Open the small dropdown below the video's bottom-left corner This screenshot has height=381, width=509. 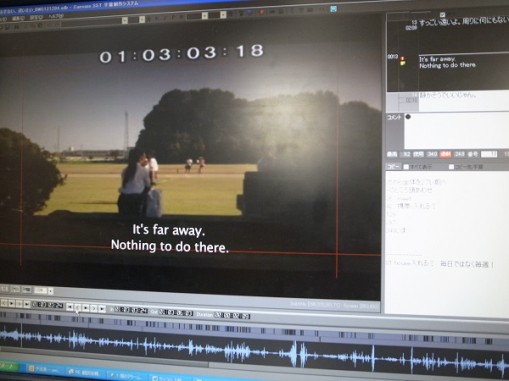click(50, 291)
